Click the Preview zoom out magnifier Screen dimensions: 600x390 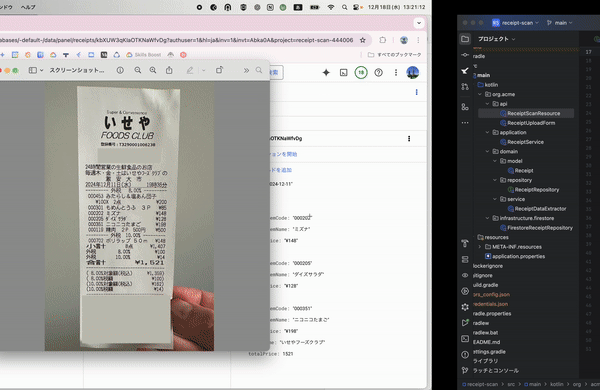[138, 70]
